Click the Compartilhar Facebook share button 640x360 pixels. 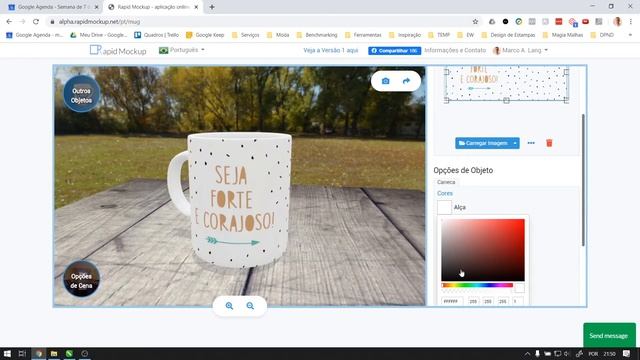394,51
